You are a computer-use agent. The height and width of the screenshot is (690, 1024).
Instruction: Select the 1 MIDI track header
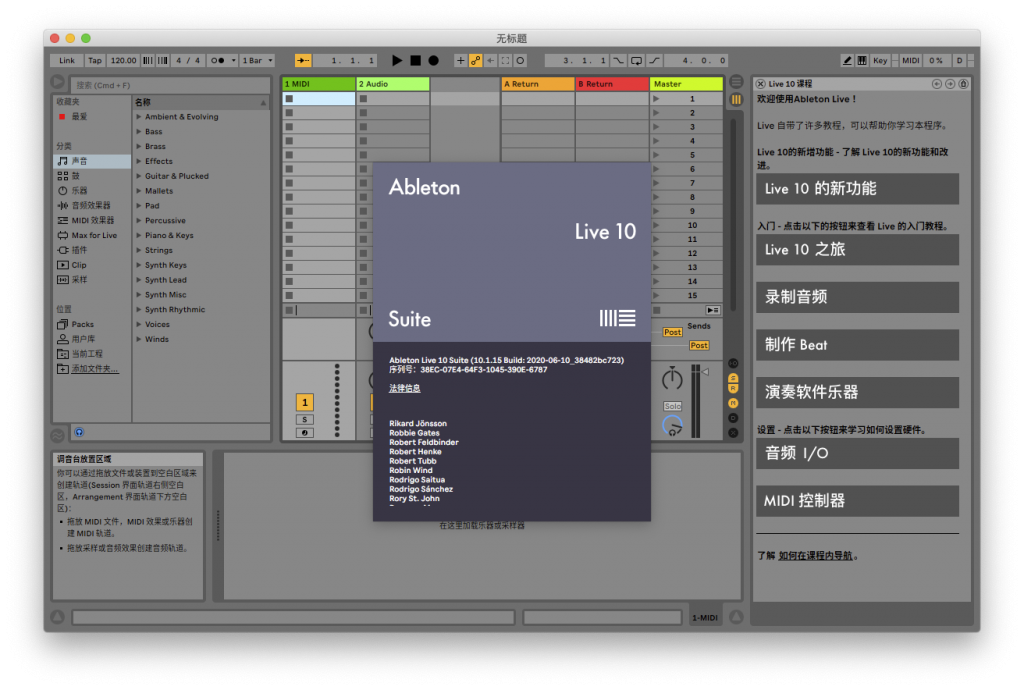[319, 84]
